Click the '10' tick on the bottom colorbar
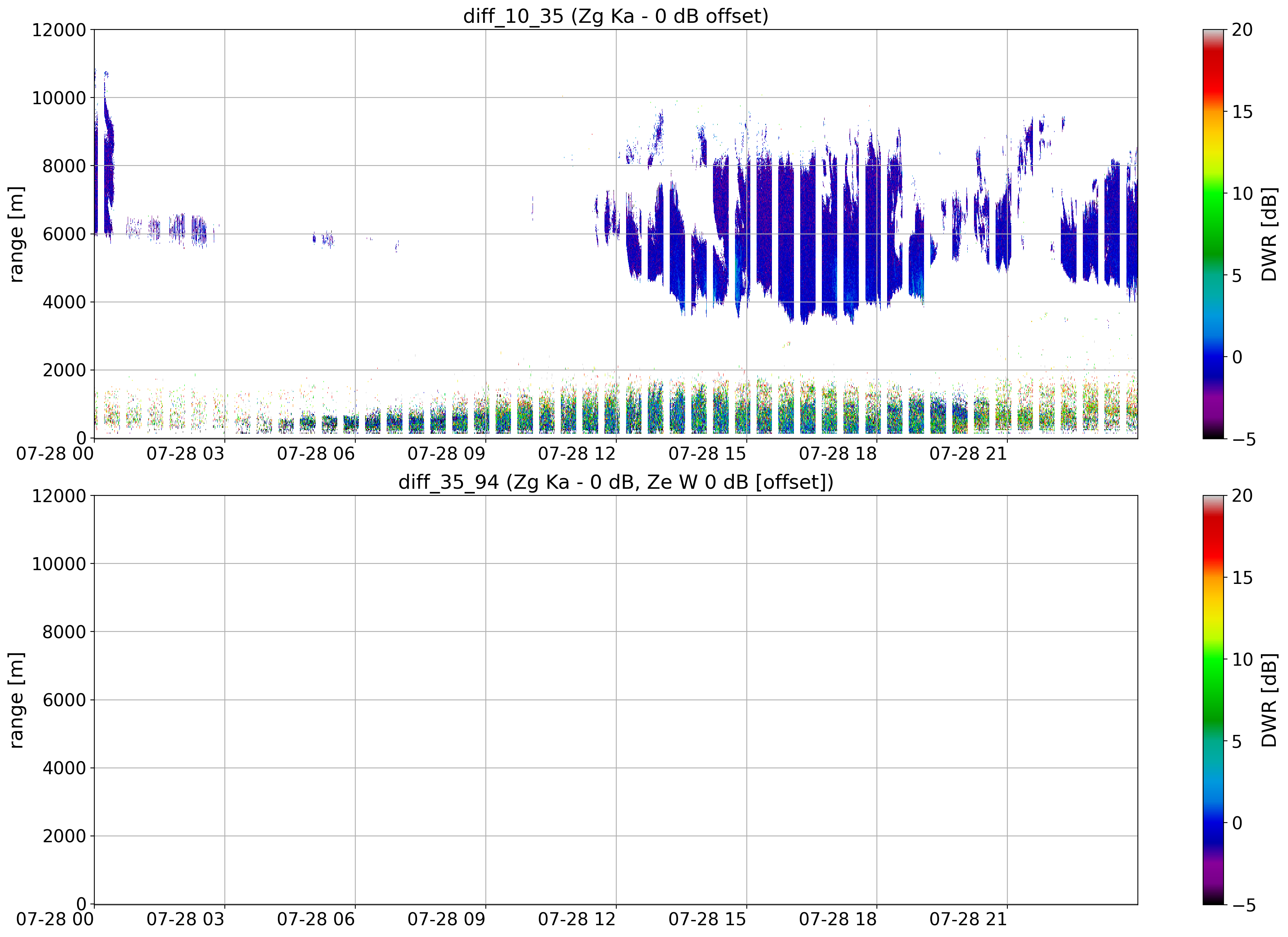 [1242, 659]
